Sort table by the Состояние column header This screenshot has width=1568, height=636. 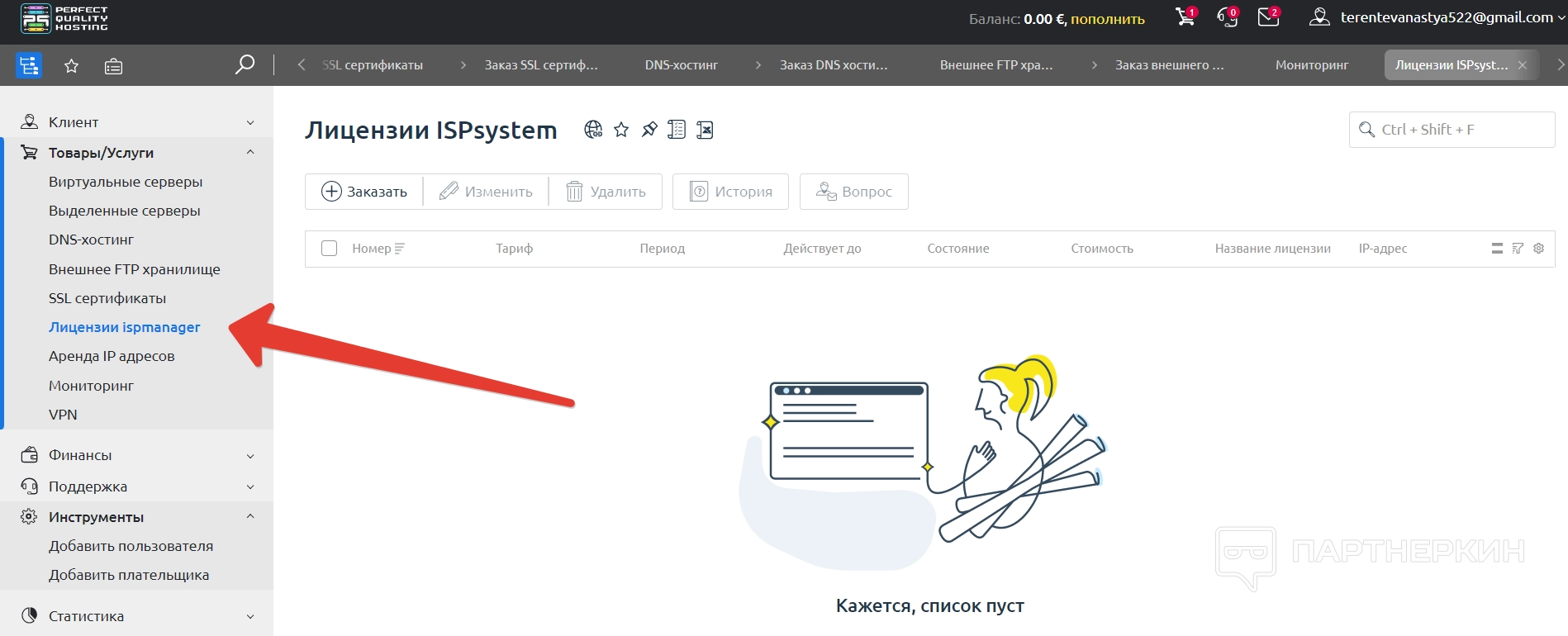(958, 249)
